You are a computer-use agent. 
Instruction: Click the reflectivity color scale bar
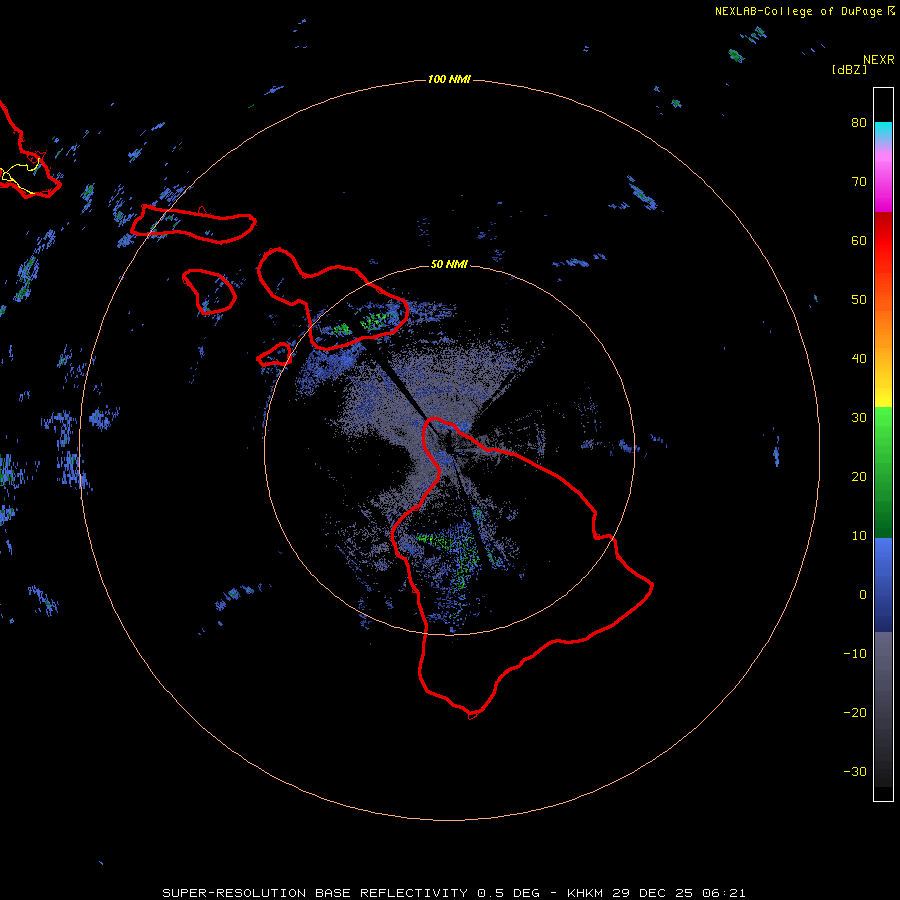tap(883, 444)
